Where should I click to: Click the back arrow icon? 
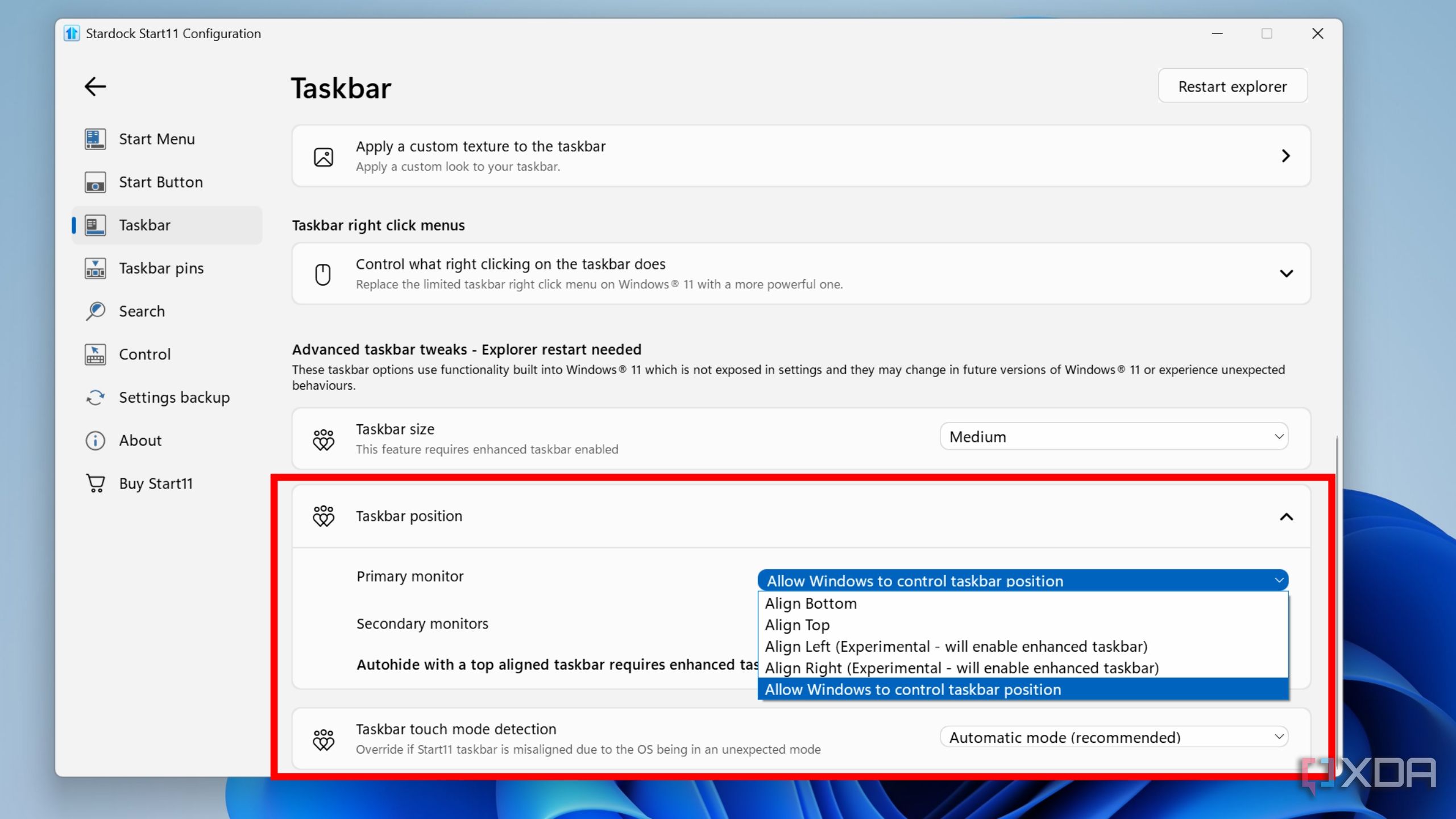pyautogui.click(x=95, y=86)
